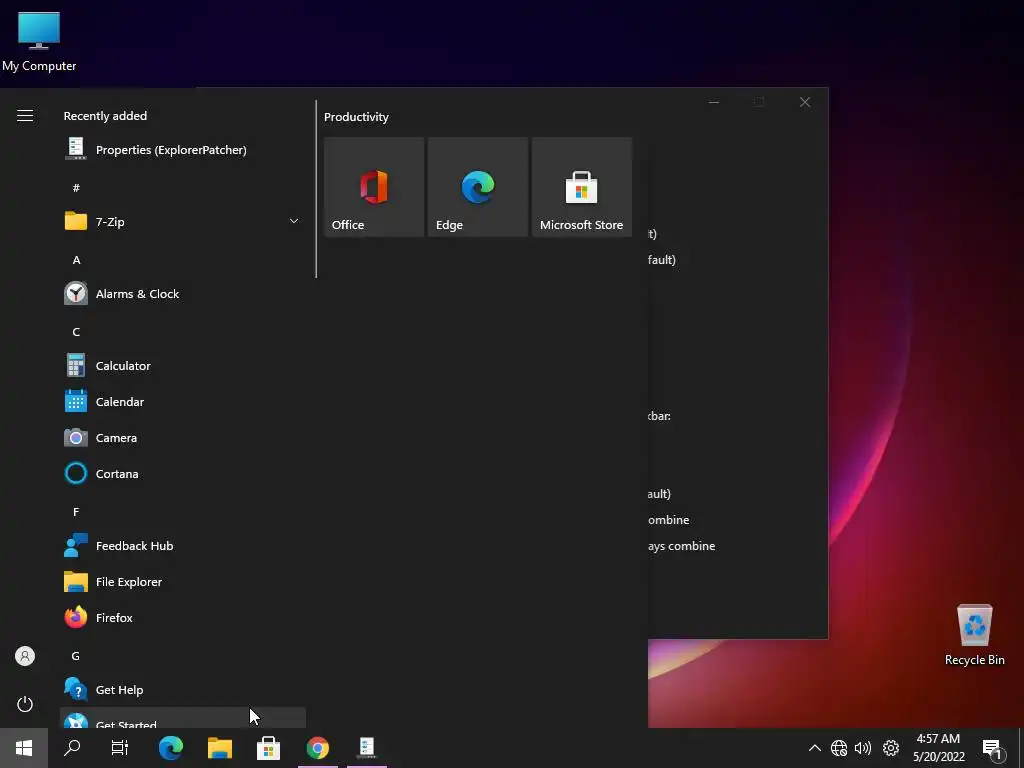Open taskbar Search magnifier
Image resolution: width=1024 pixels, height=768 pixels.
coord(72,748)
